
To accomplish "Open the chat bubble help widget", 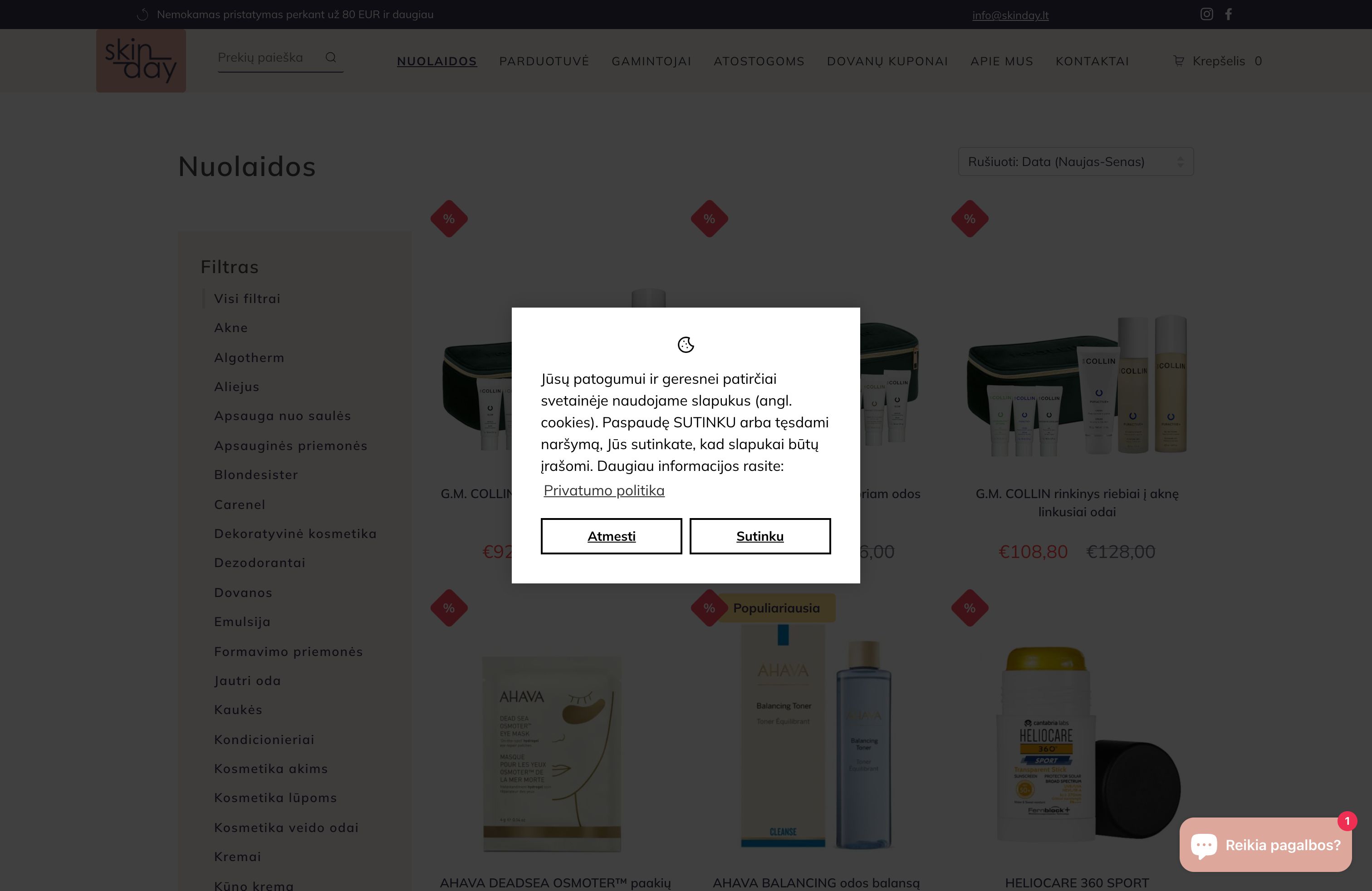I will [x=1265, y=844].
